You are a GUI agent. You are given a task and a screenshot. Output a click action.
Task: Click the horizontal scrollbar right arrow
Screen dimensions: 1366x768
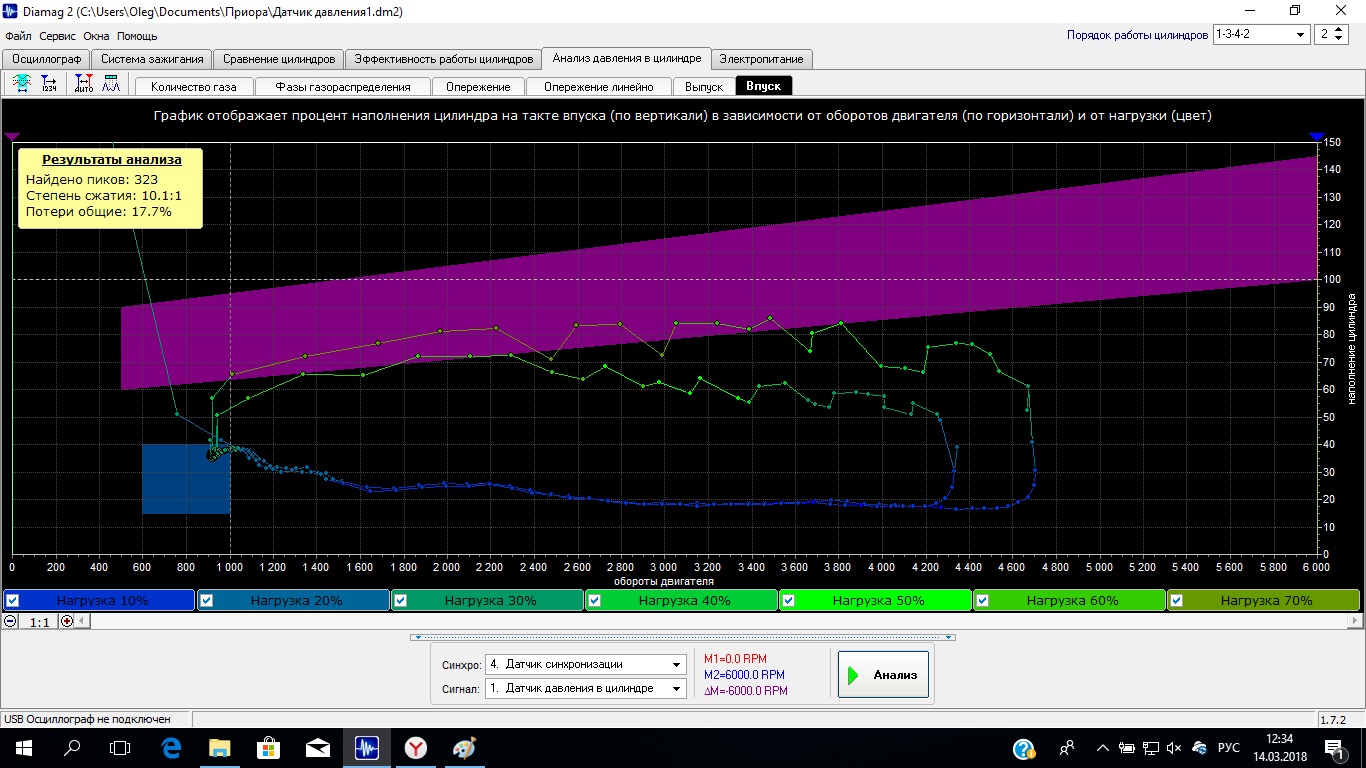1355,622
